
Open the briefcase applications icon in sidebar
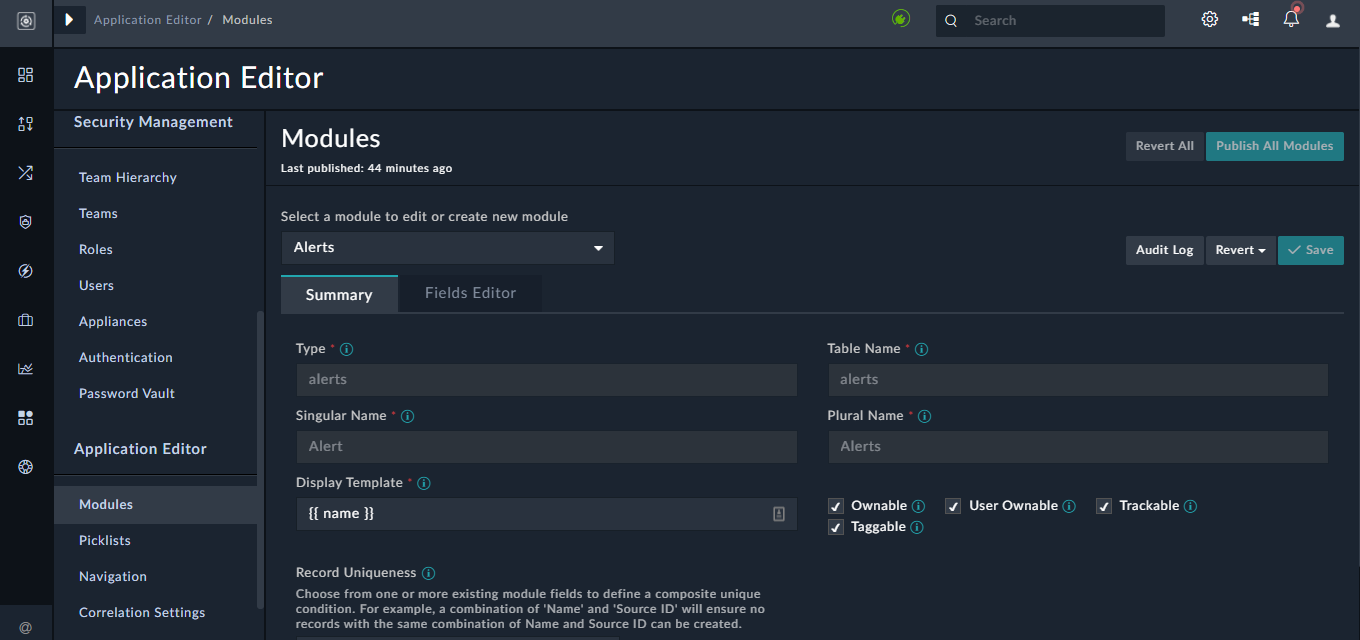25,319
